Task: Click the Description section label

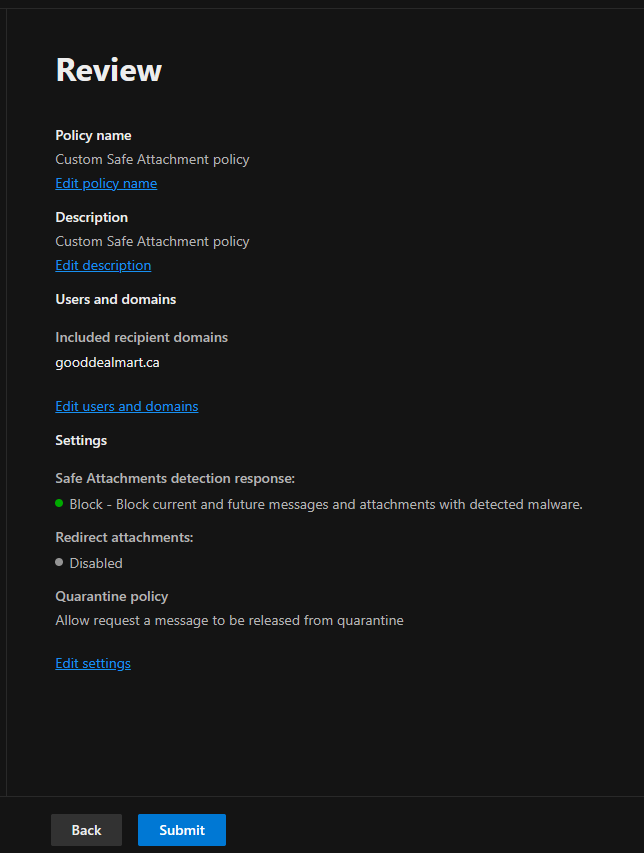Action: click(92, 218)
